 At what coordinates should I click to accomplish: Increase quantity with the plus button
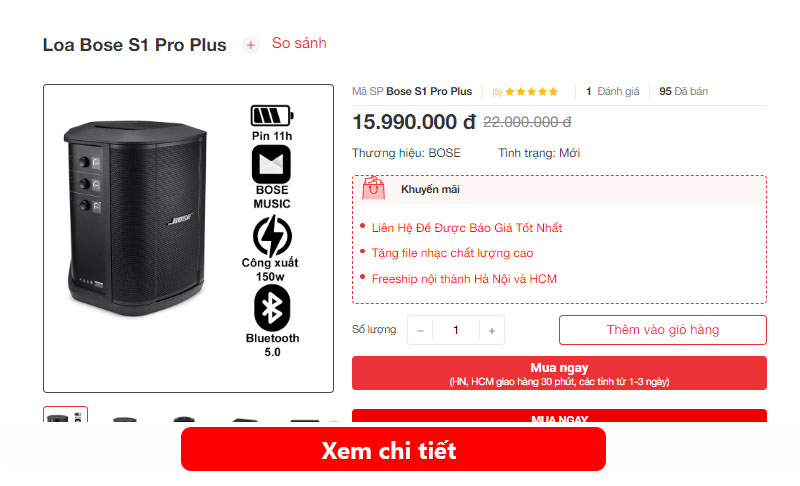pyautogui.click(x=492, y=330)
